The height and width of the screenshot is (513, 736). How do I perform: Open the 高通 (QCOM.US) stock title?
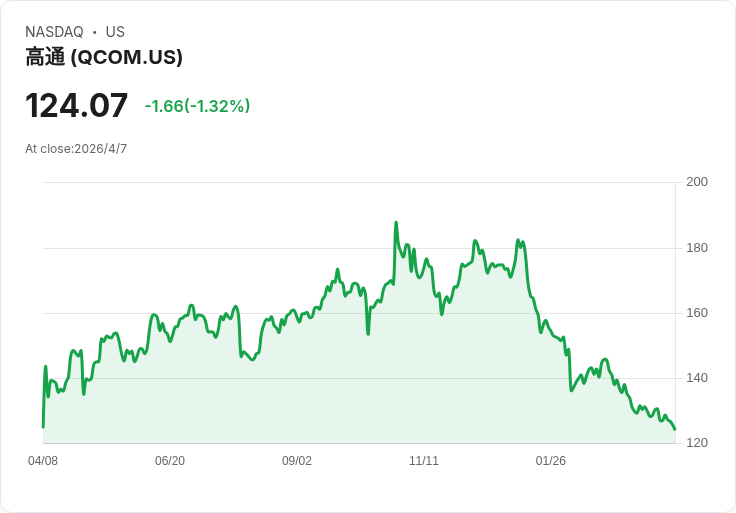[104, 57]
